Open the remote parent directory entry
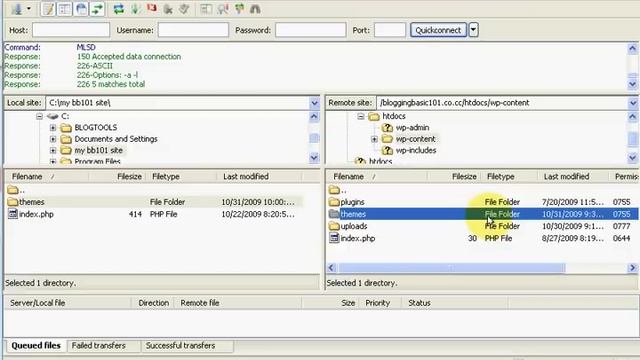Image resolution: width=640 pixels, height=360 pixels. (x=338, y=190)
